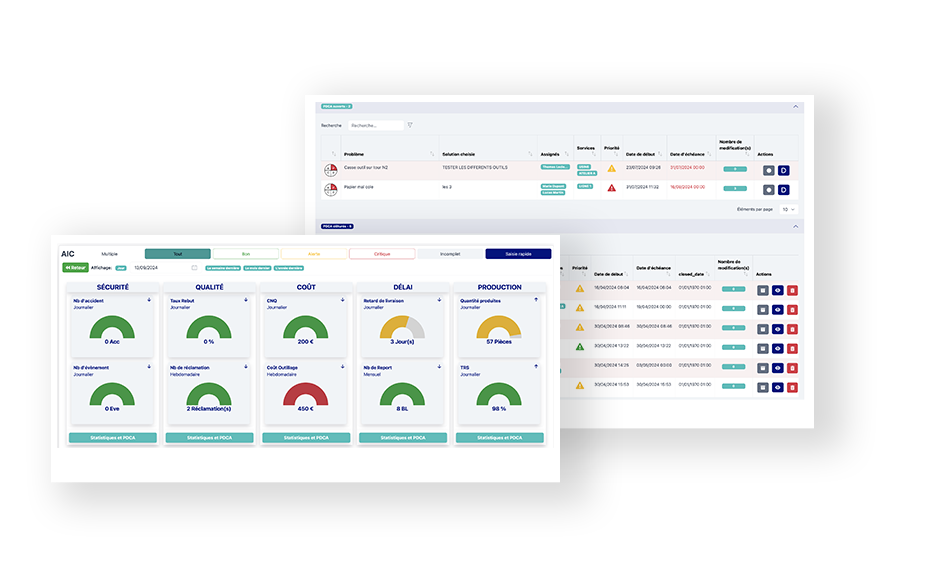
Task: Click the red Coût Outillage gauge
Action: point(305,394)
